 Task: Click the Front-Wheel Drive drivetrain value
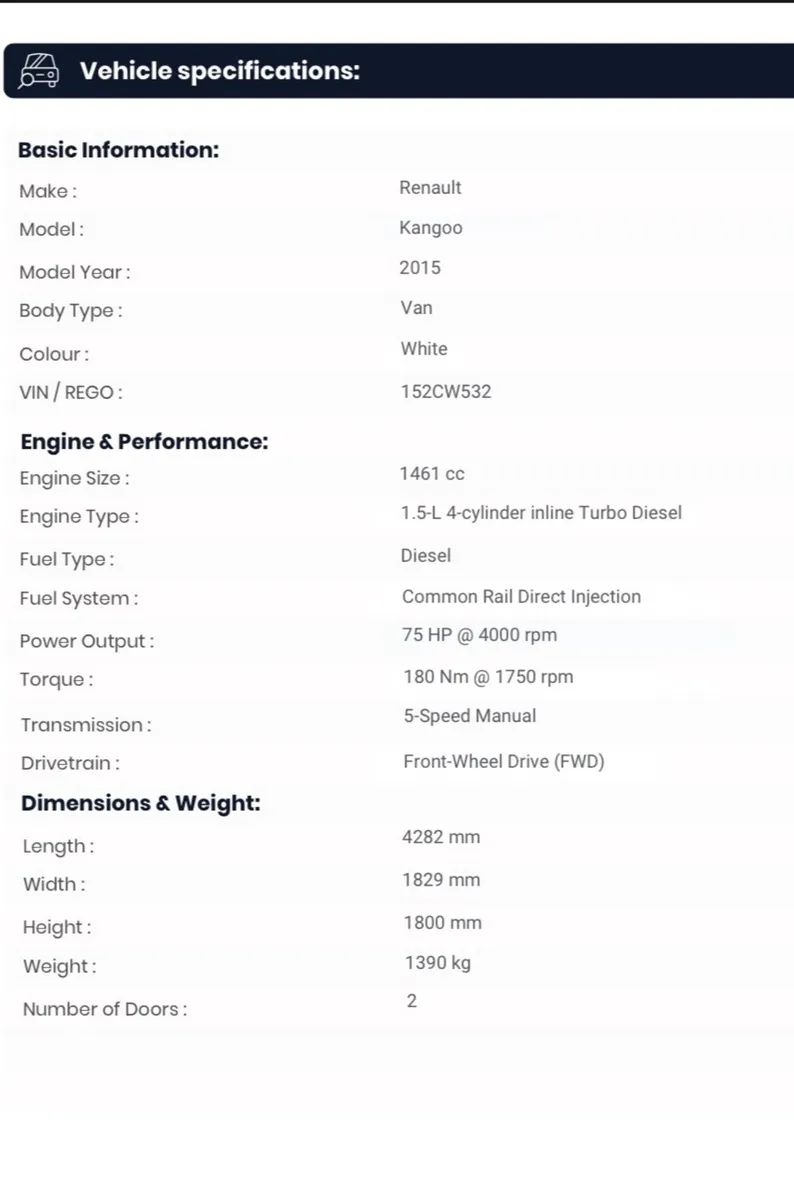(504, 762)
